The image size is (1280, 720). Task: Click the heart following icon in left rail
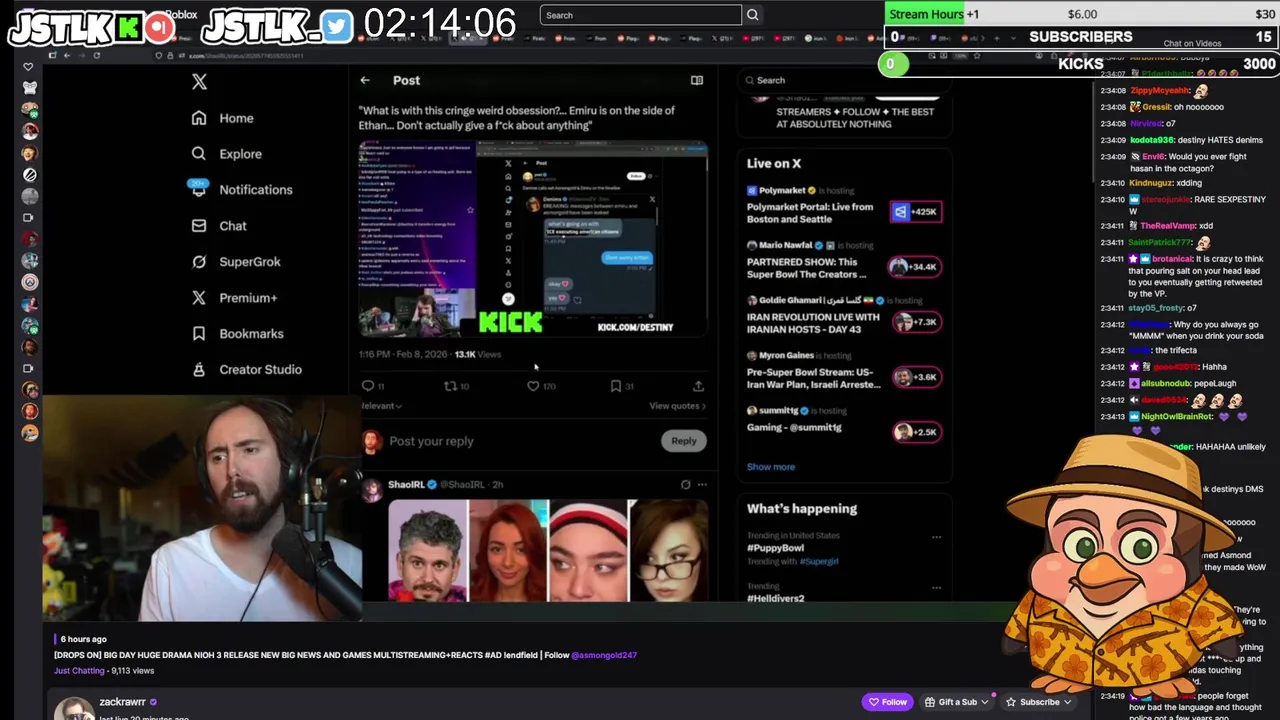(x=28, y=67)
